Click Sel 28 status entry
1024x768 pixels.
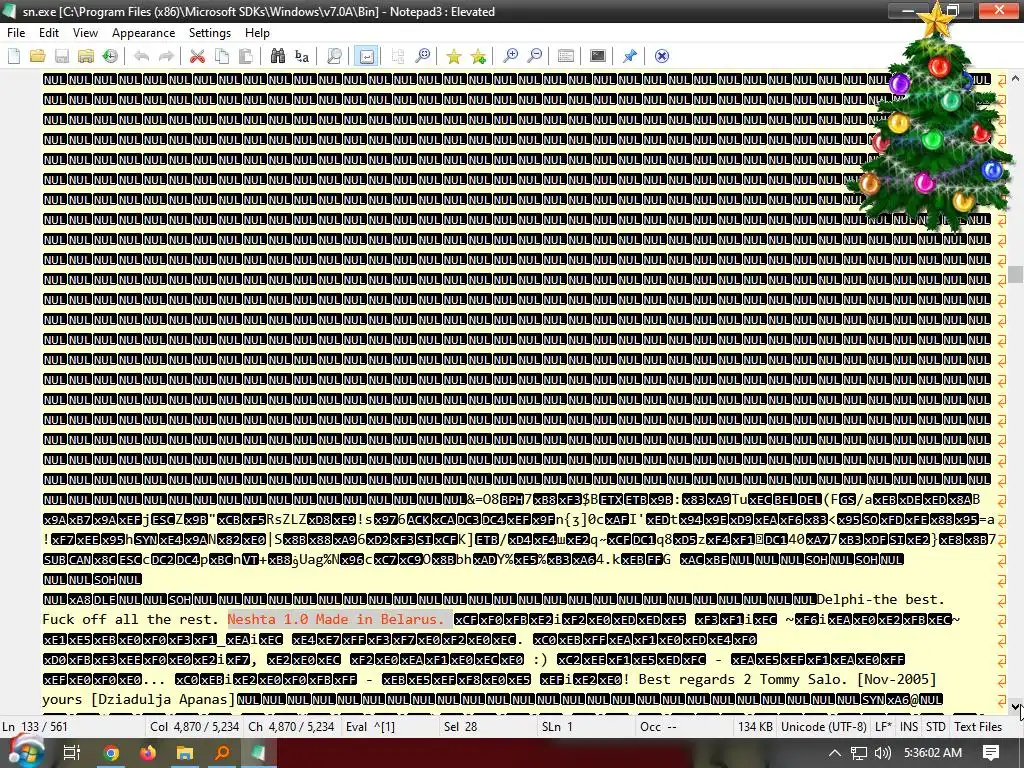[460, 727]
